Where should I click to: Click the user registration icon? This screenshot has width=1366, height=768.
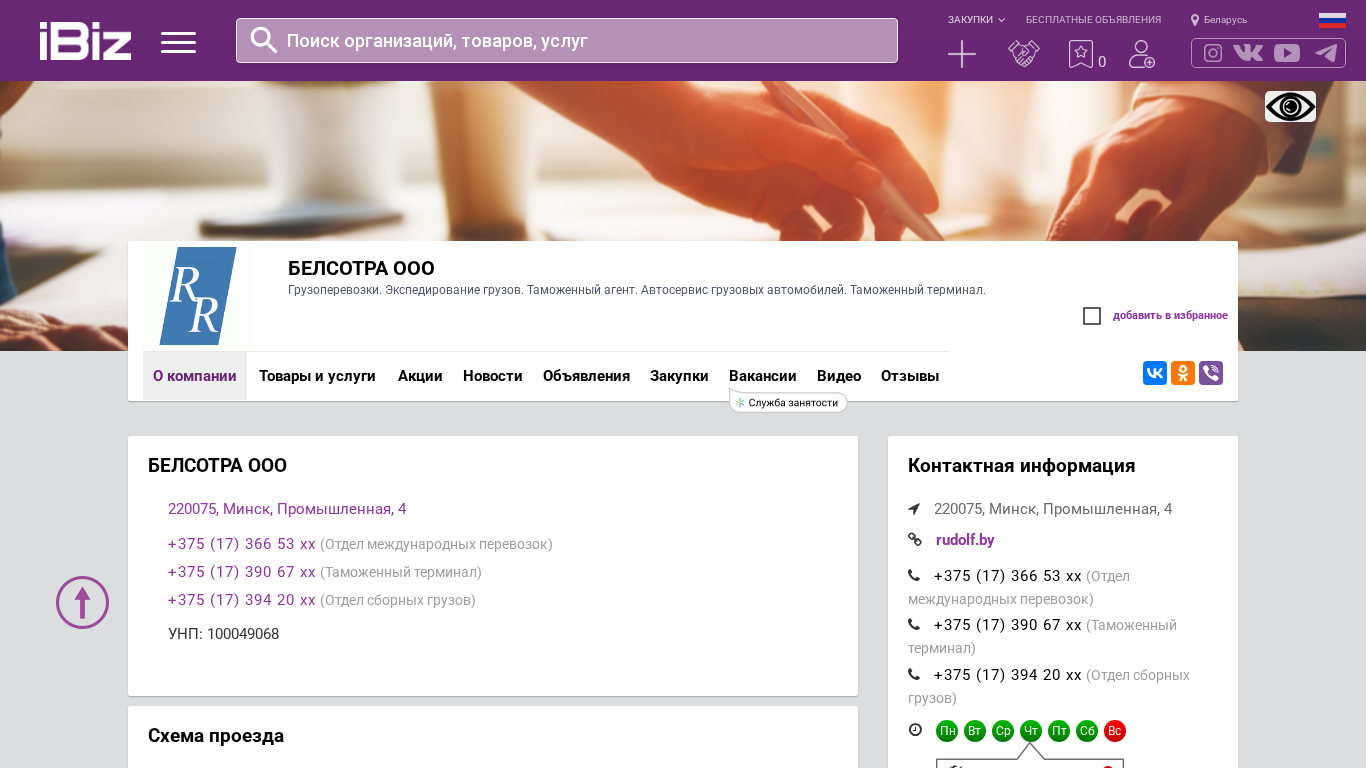[x=1141, y=54]
